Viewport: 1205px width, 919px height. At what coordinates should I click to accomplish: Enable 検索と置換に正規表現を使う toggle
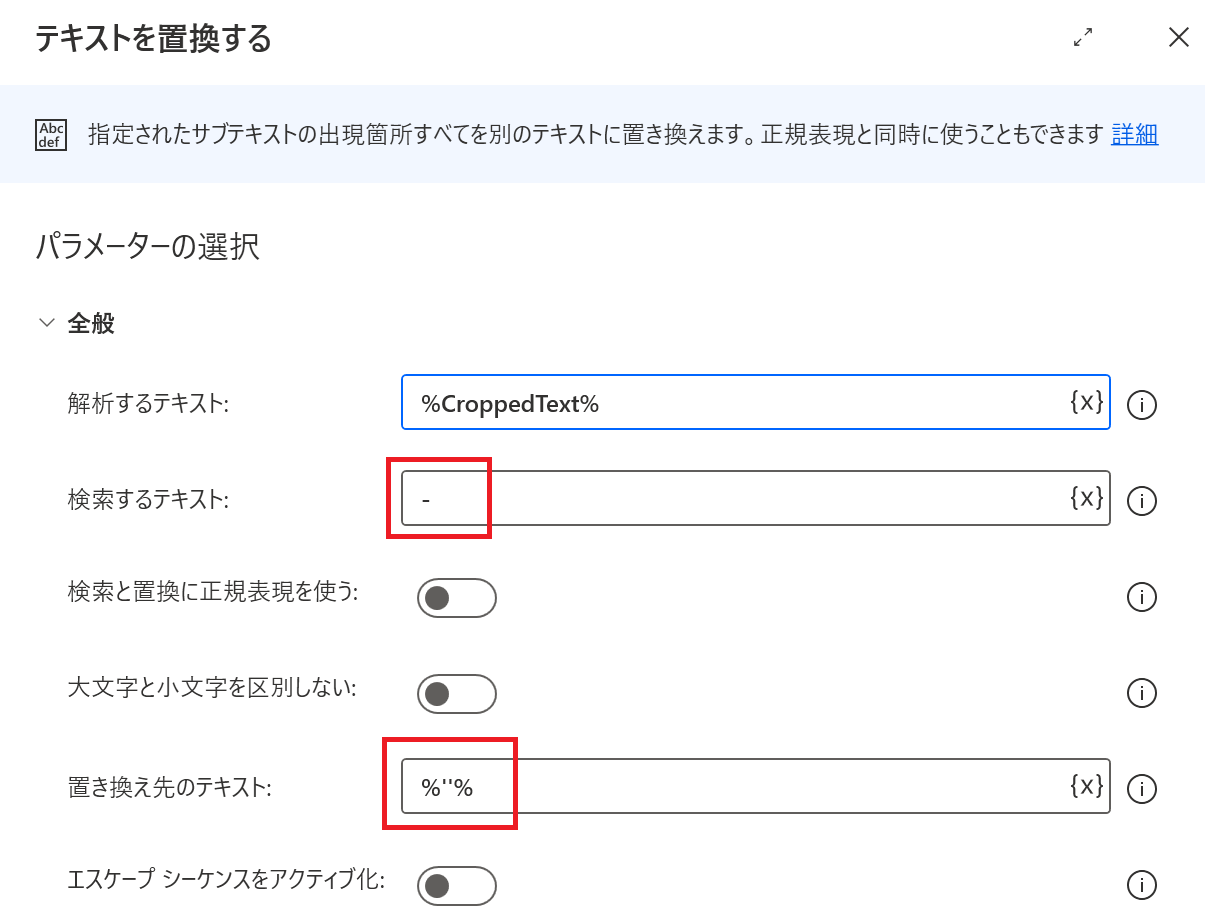457,598
